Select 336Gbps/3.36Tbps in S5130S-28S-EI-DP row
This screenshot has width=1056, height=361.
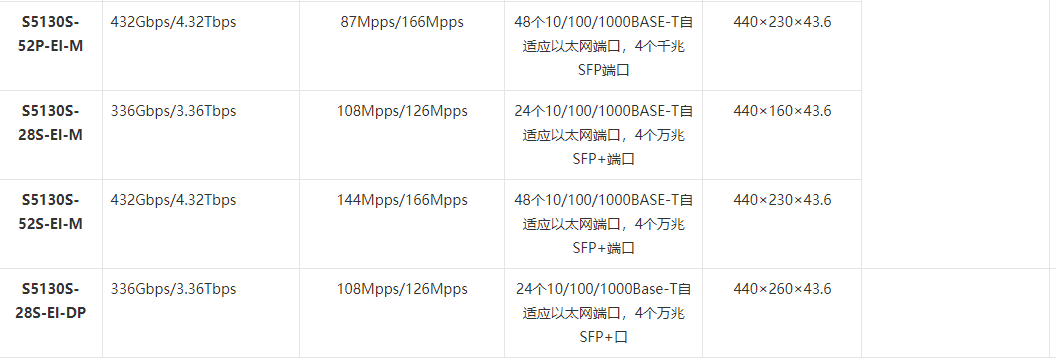[x=174, y=289]
